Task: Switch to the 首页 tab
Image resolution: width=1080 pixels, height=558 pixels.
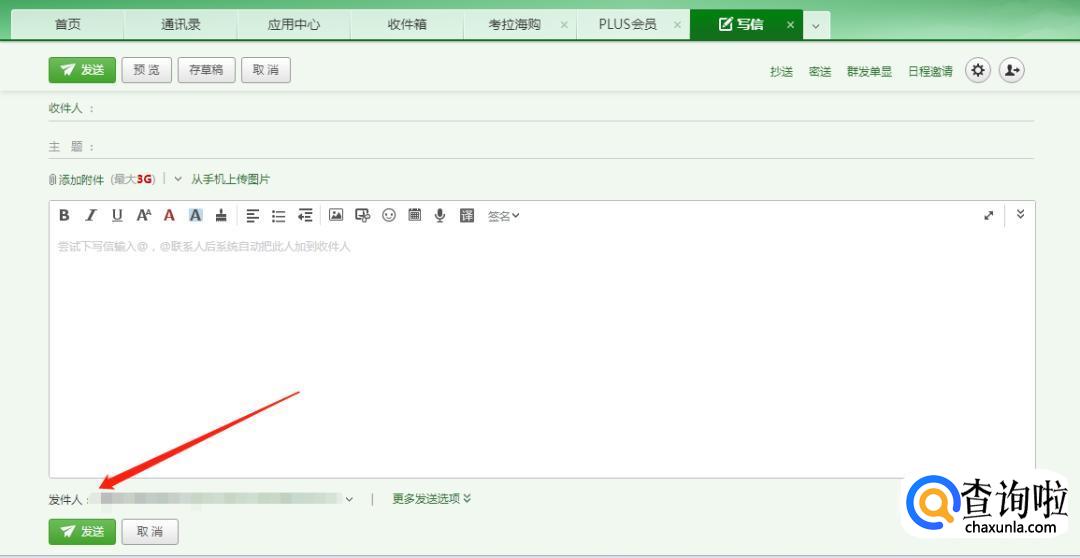Action: coord(68,25)
